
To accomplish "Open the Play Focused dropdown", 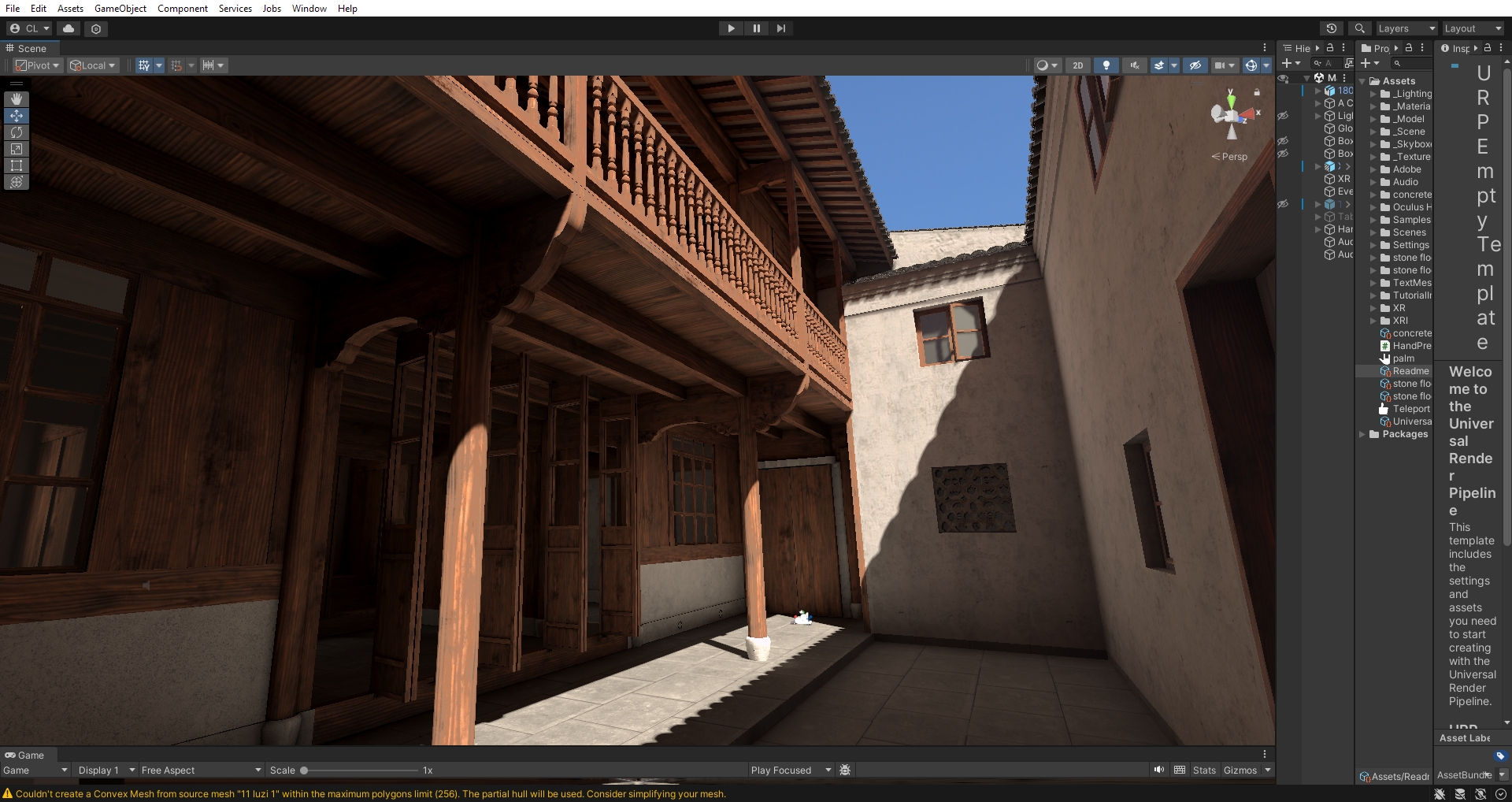I will pos(791,770).
